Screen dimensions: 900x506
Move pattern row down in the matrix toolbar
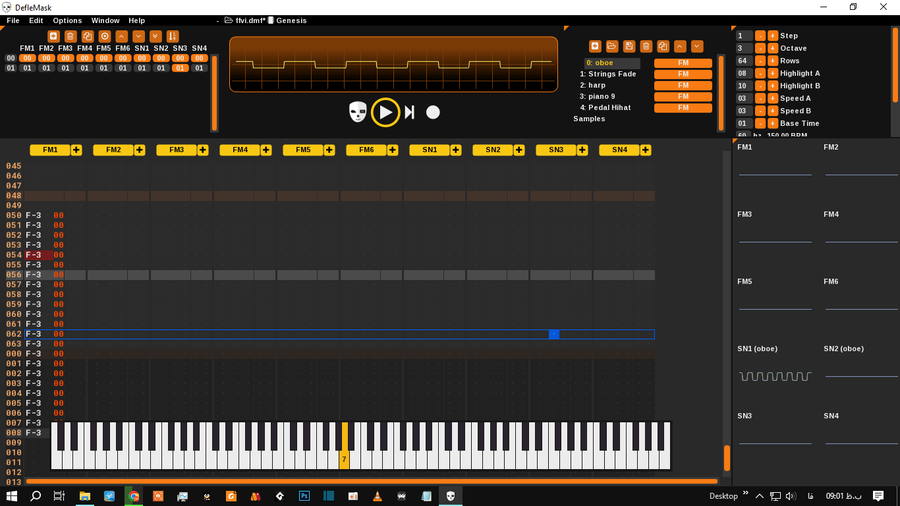pyautogui.click(x=138, y=36)
